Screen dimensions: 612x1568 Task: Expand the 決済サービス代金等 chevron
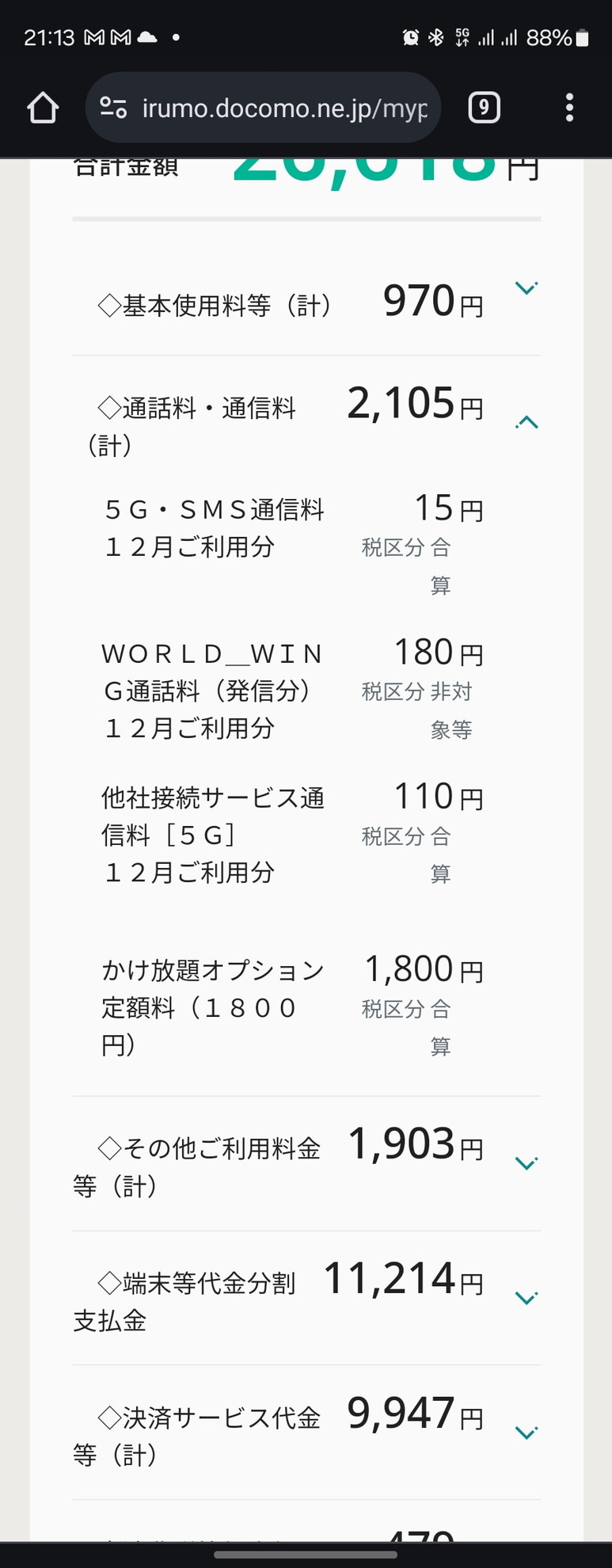526,1432
